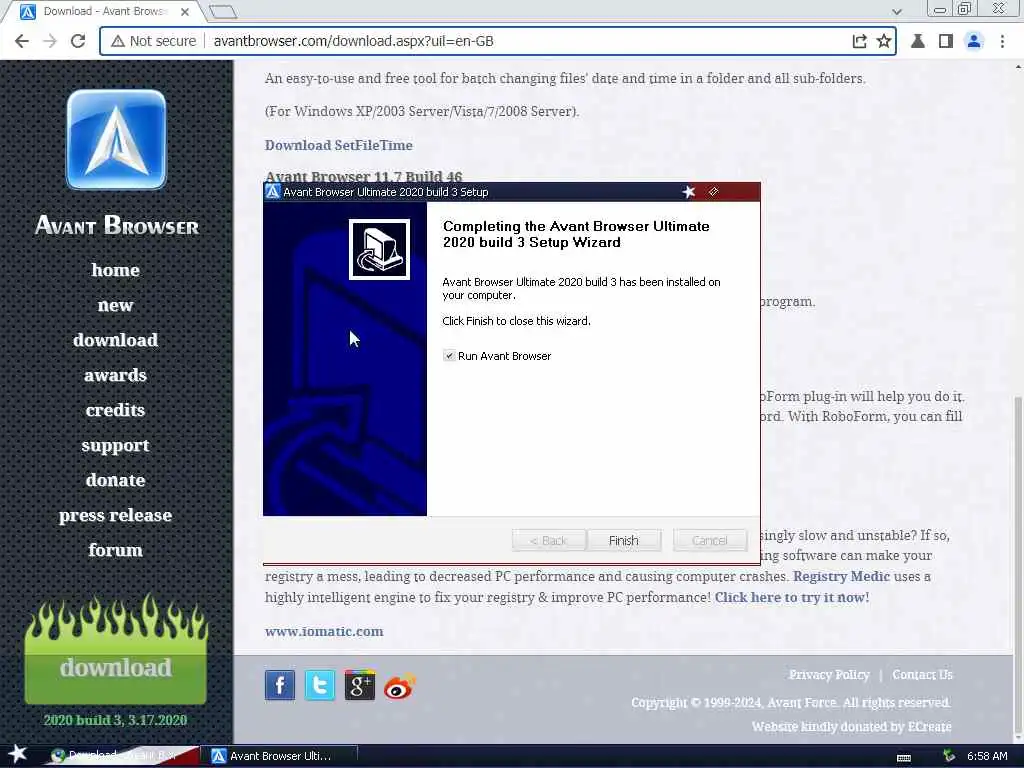
Task: Open the press release sidebar link
Action: (x=116, y=515)
